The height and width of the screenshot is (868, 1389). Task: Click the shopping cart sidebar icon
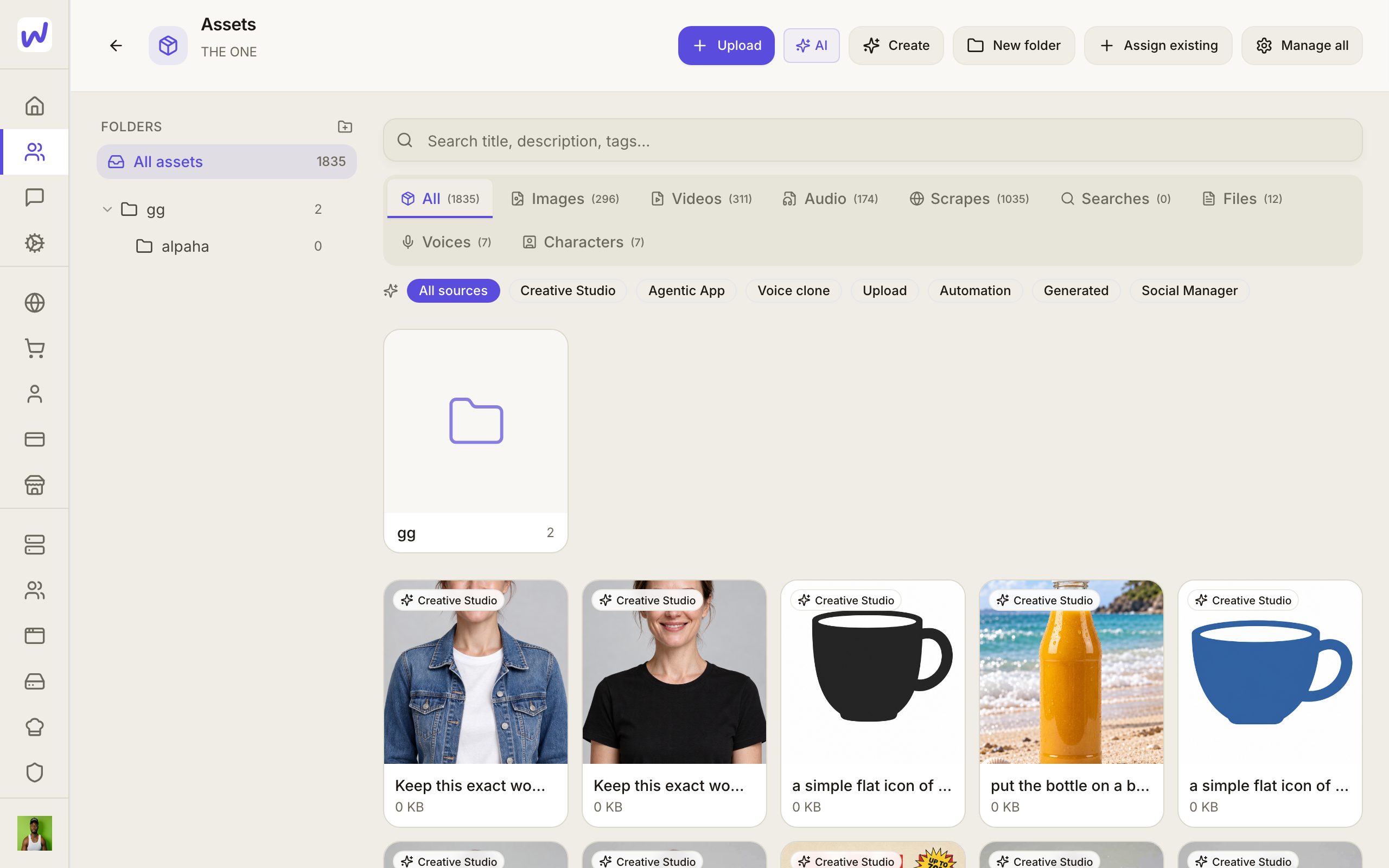(34, 348)
